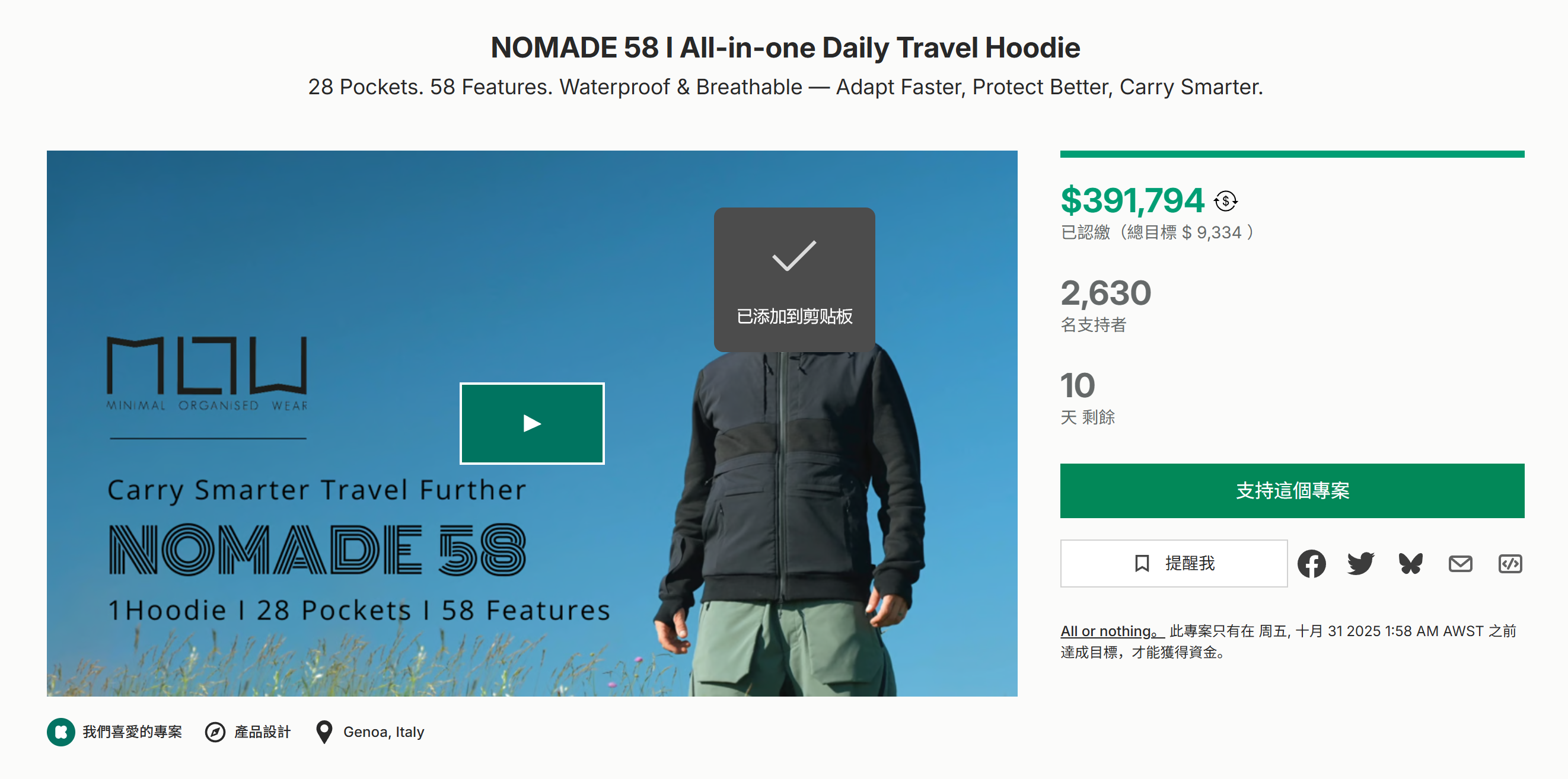
Task: Open the 產品設計 category link
Action: click(x=262, y=732)
